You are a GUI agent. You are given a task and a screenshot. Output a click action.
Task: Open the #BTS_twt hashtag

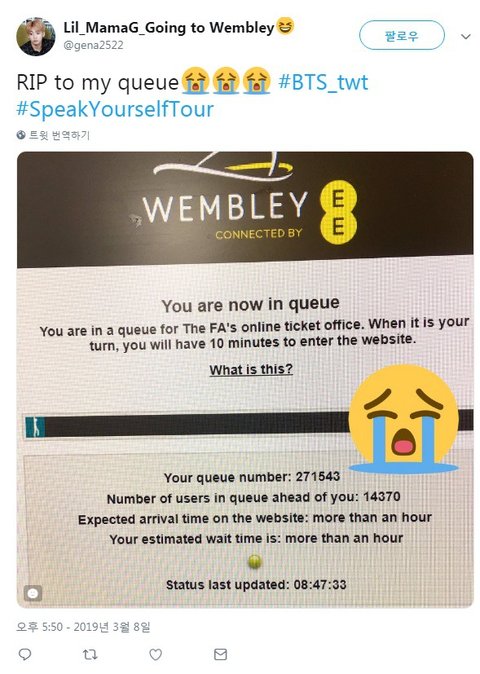tap(323, 82)
